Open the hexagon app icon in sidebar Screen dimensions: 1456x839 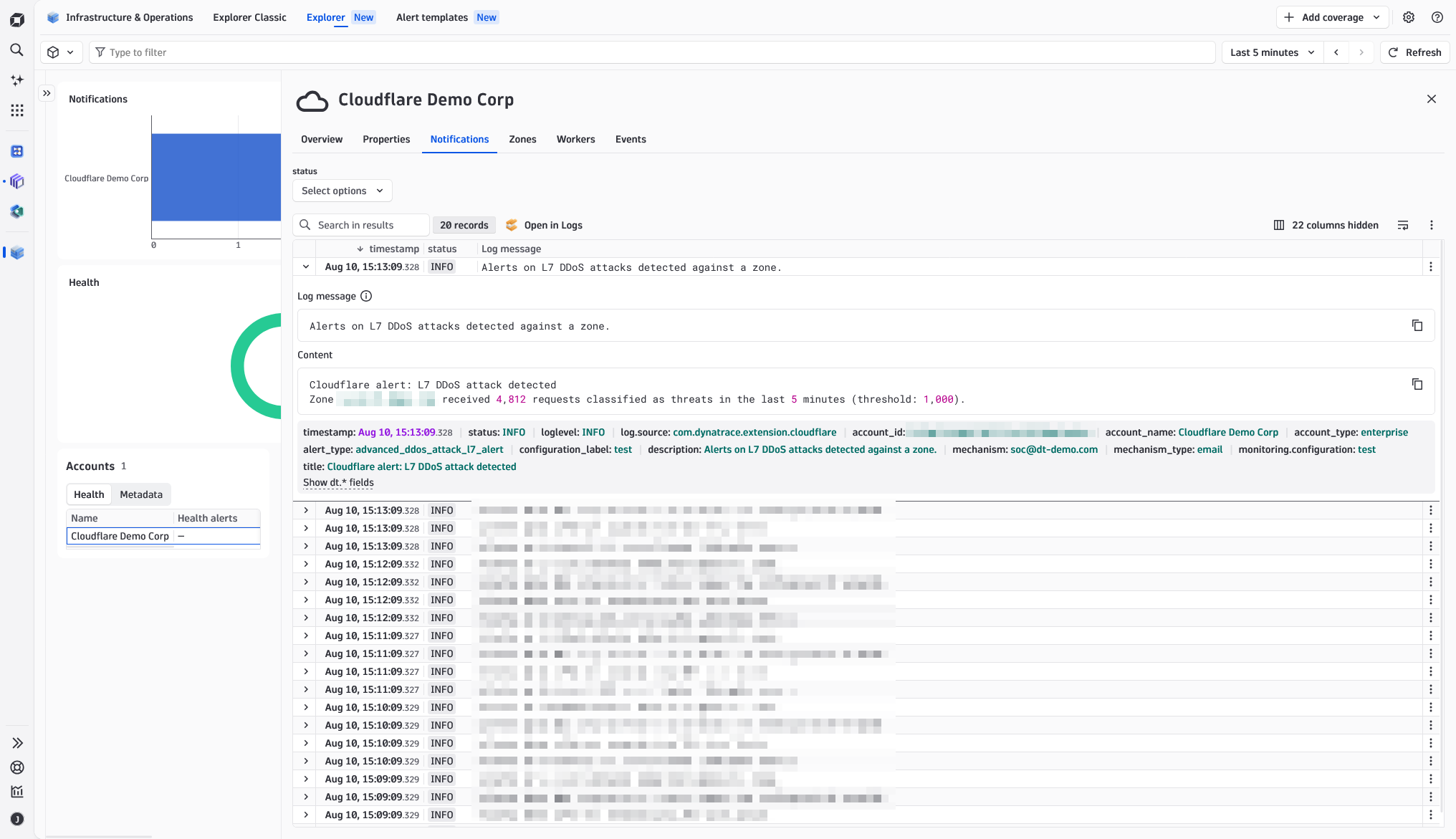coord(17,211)
